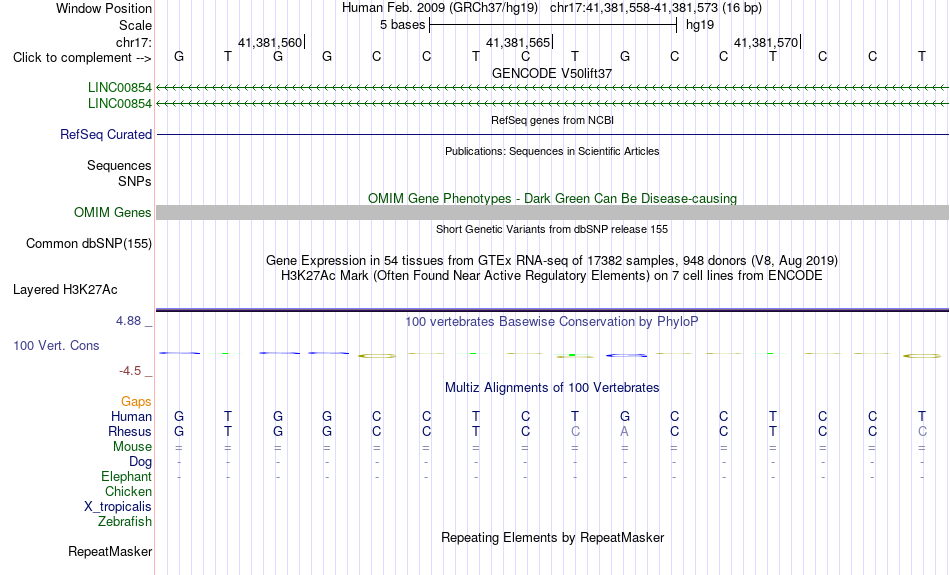Click 'Multiz Alignments of 100 Vertebrates' title

pyautogui.click(x=552, y=387)
